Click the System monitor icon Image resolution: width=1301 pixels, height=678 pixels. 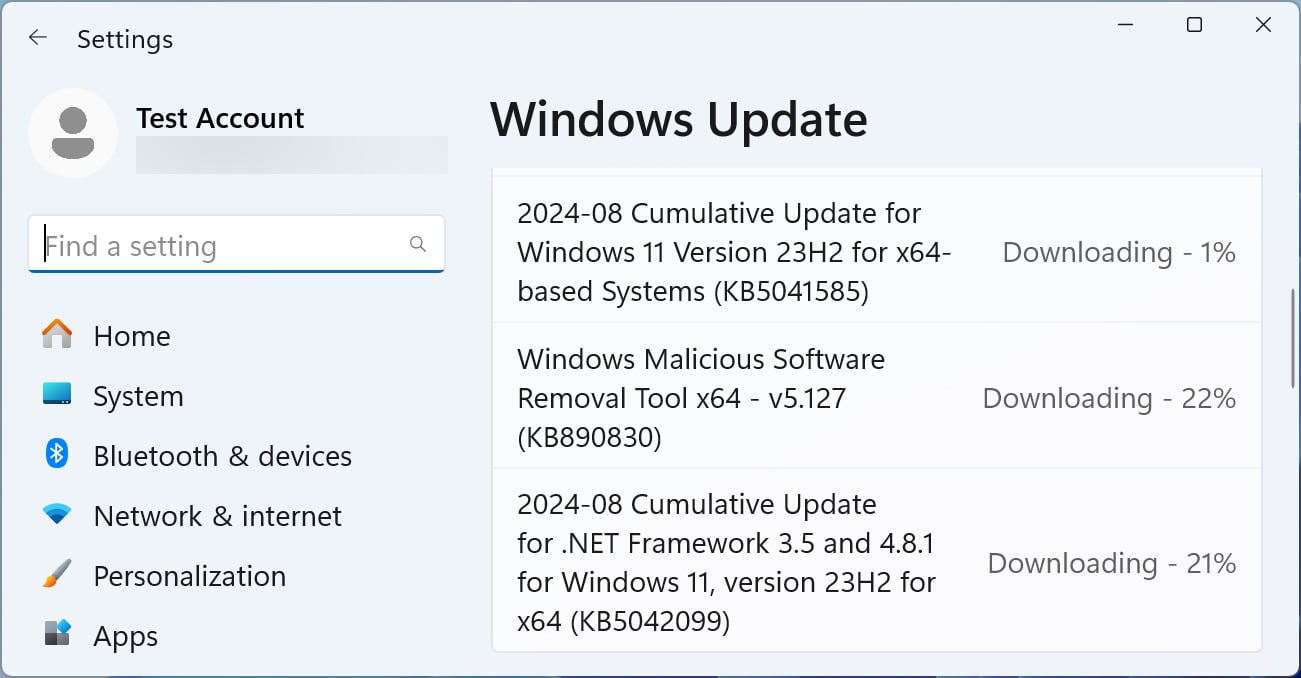[x=57, y=394]
